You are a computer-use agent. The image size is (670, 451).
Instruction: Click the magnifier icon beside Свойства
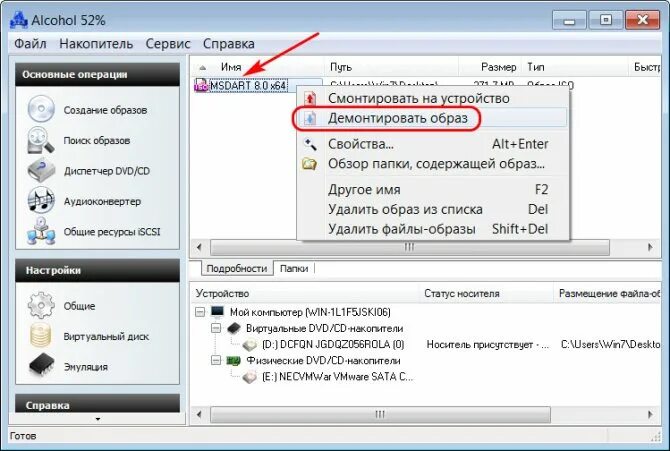click(310, 144)
